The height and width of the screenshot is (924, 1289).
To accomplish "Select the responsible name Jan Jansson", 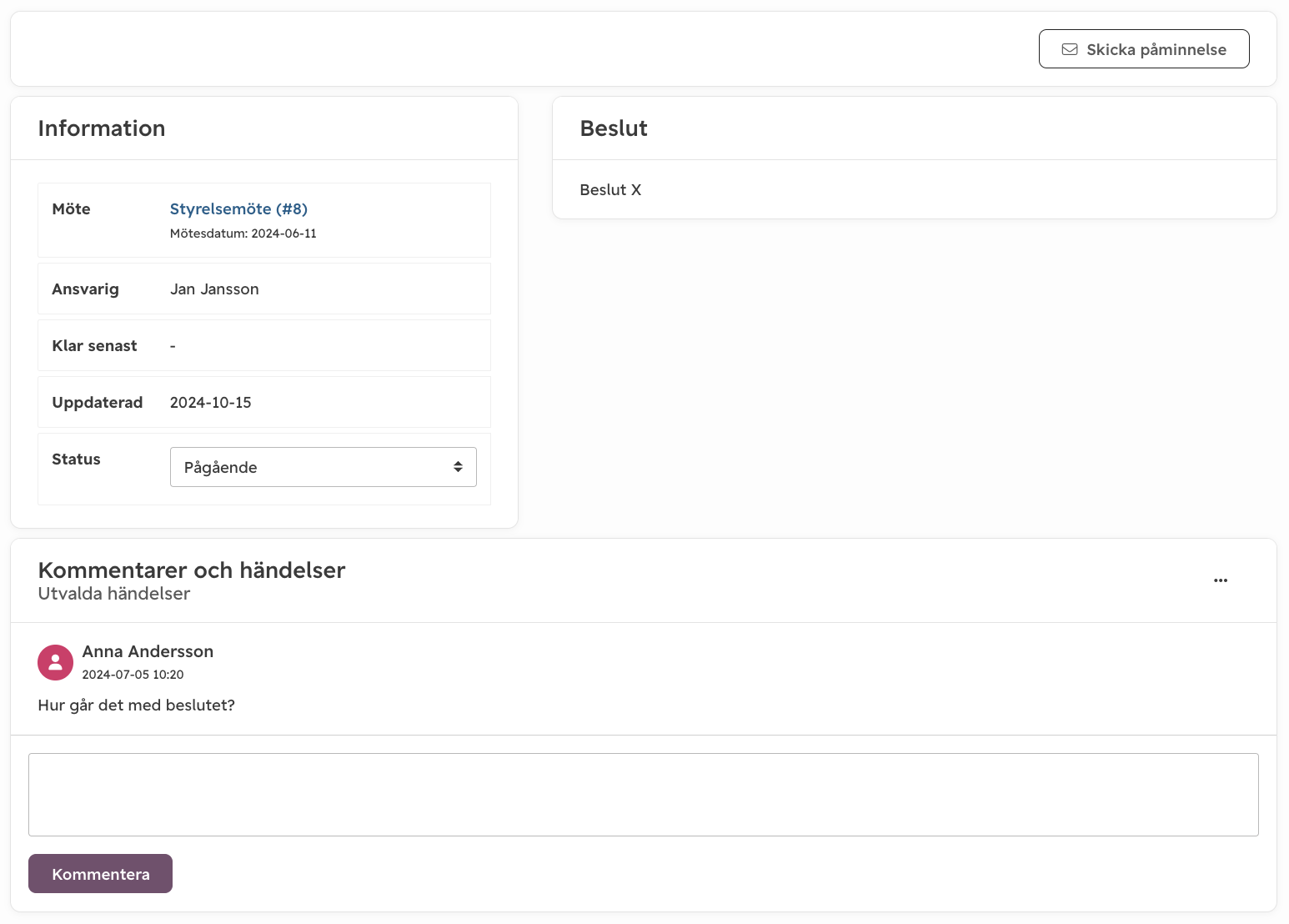I will tap(214, 289).
